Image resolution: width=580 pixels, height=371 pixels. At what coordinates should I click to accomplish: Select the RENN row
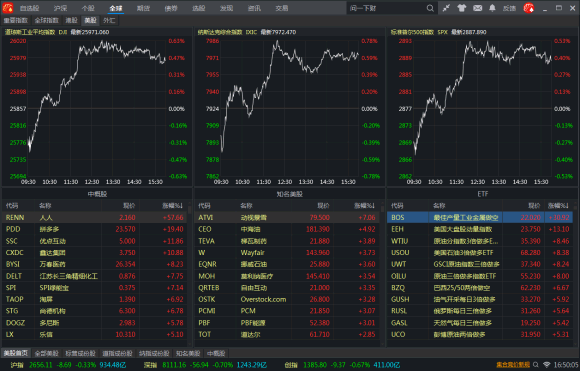click(x=95, y=217)
